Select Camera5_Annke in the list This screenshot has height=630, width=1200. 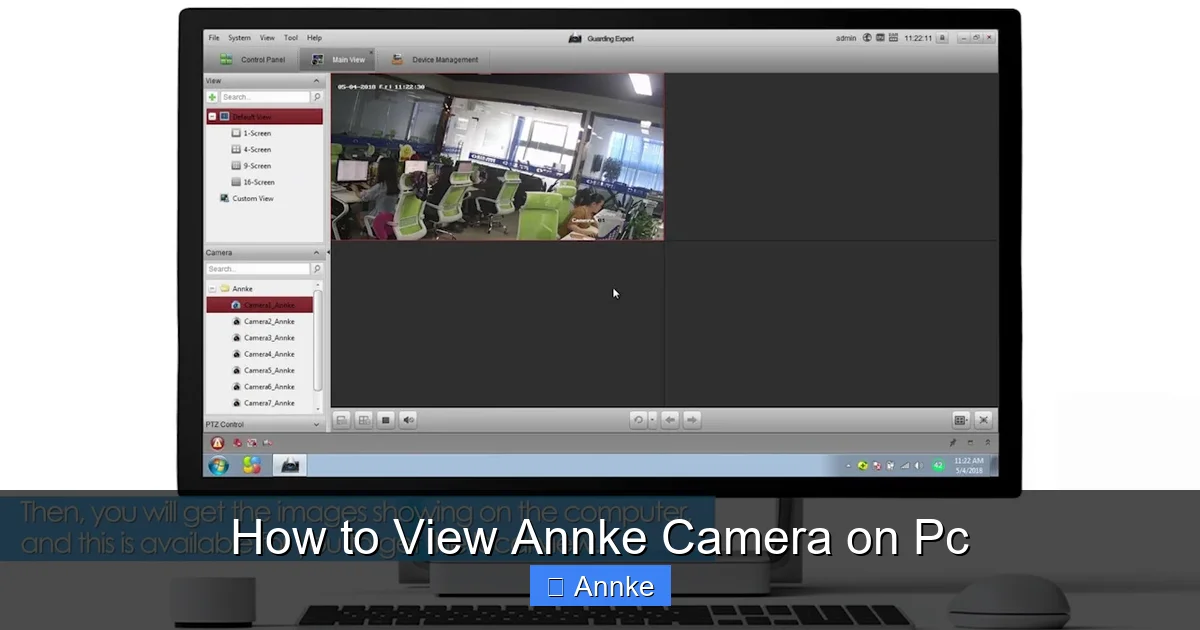pos(263,371)
